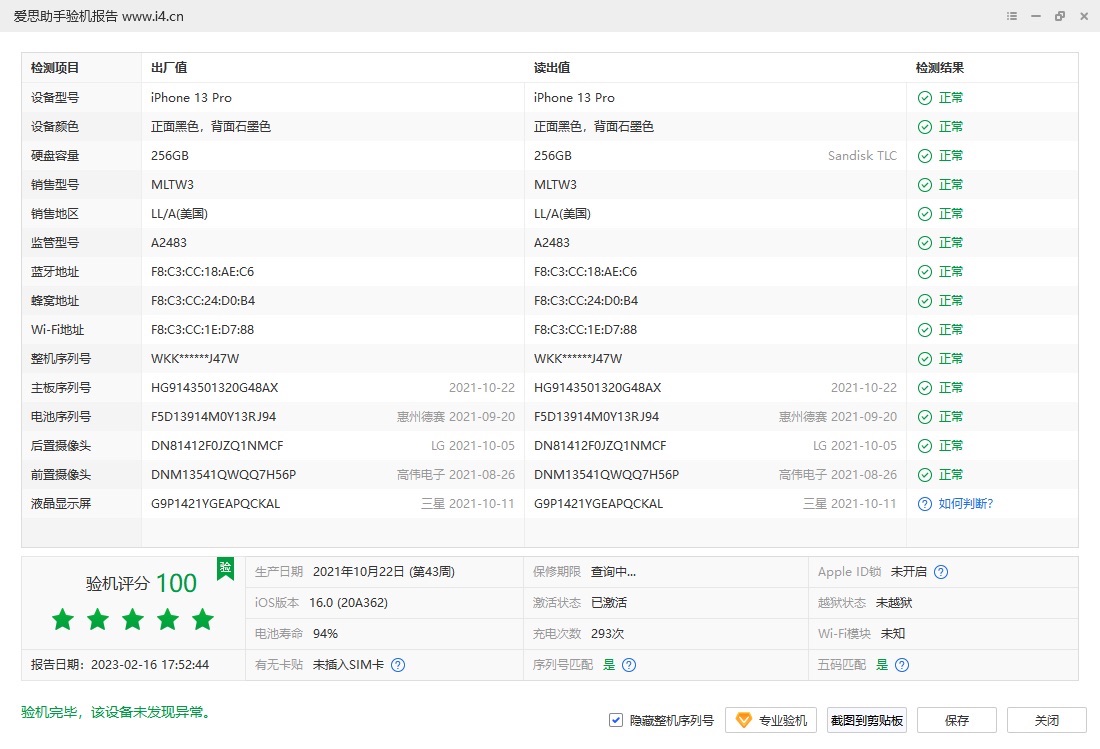Copy screenshot with 截图到剪贴板 button
The width and height of the screenshot is (1100, 749).
(x=867, y=720)
